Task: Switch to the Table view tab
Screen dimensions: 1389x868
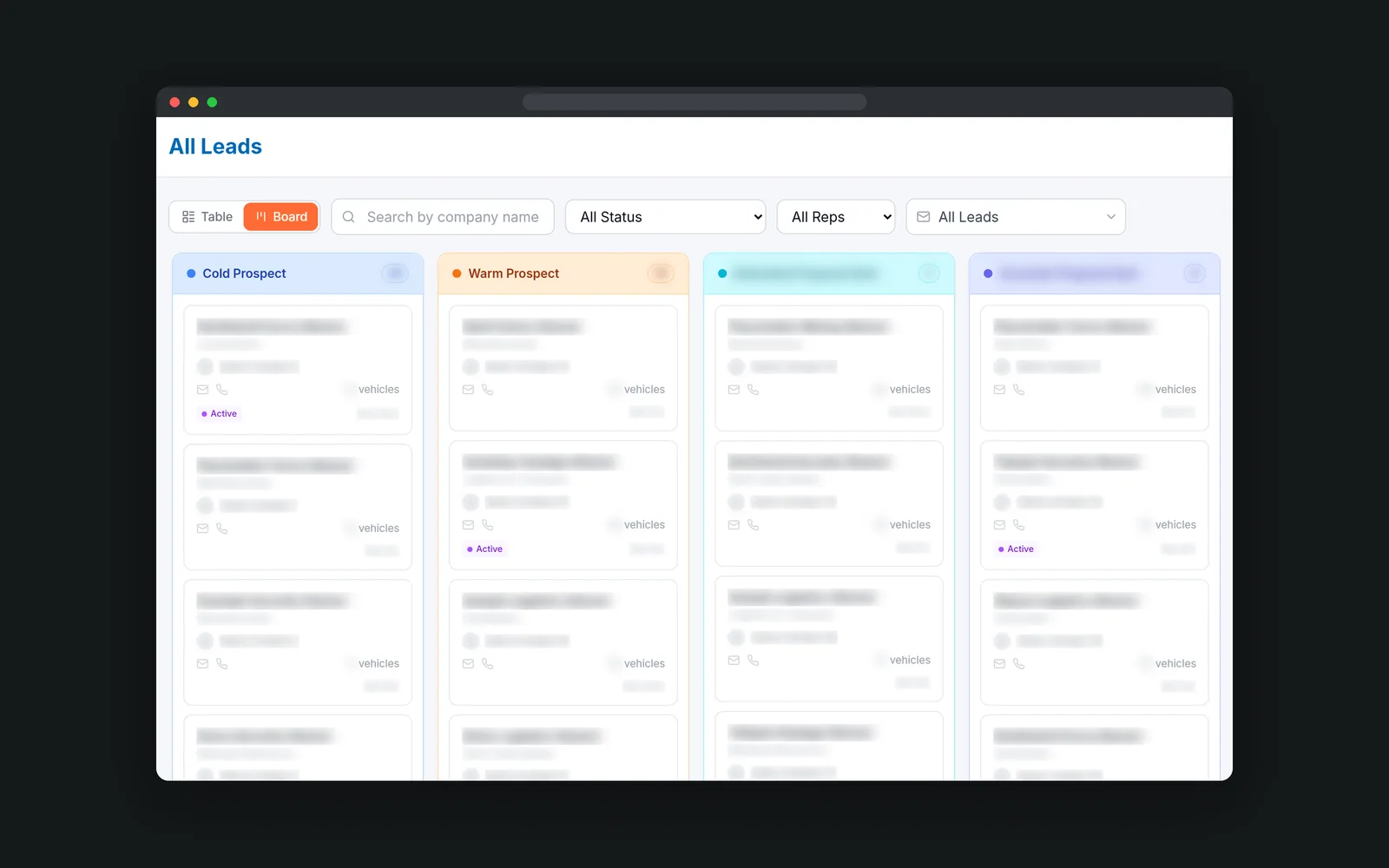Action: pyautogui.click(x=207, y=217)
